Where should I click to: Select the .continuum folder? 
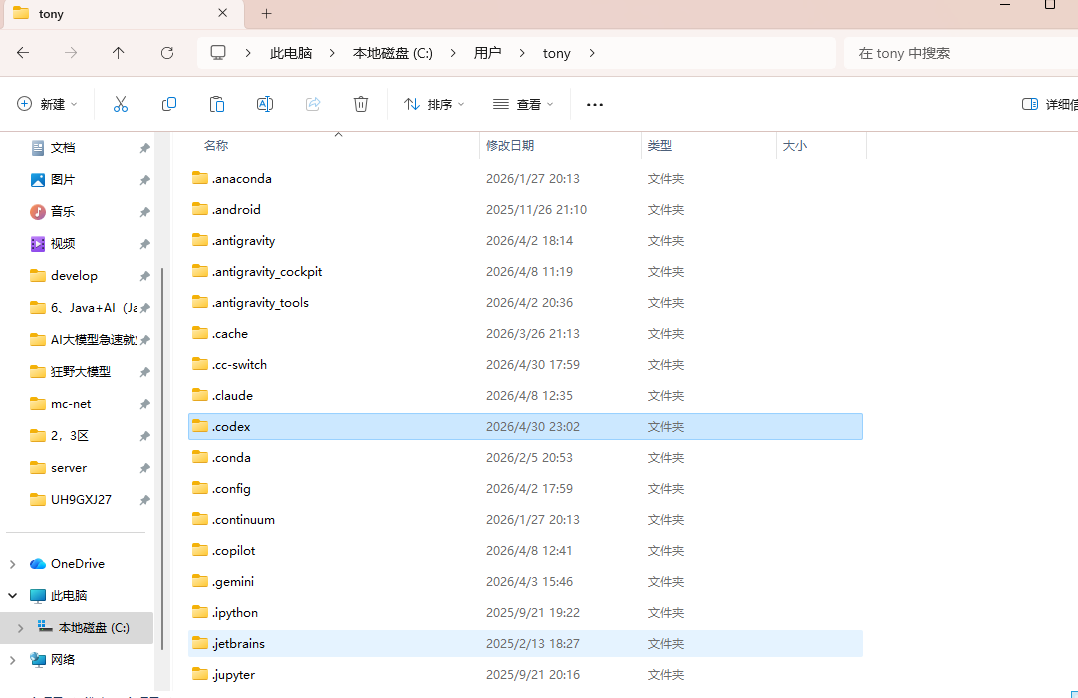(x=243, y=520)
